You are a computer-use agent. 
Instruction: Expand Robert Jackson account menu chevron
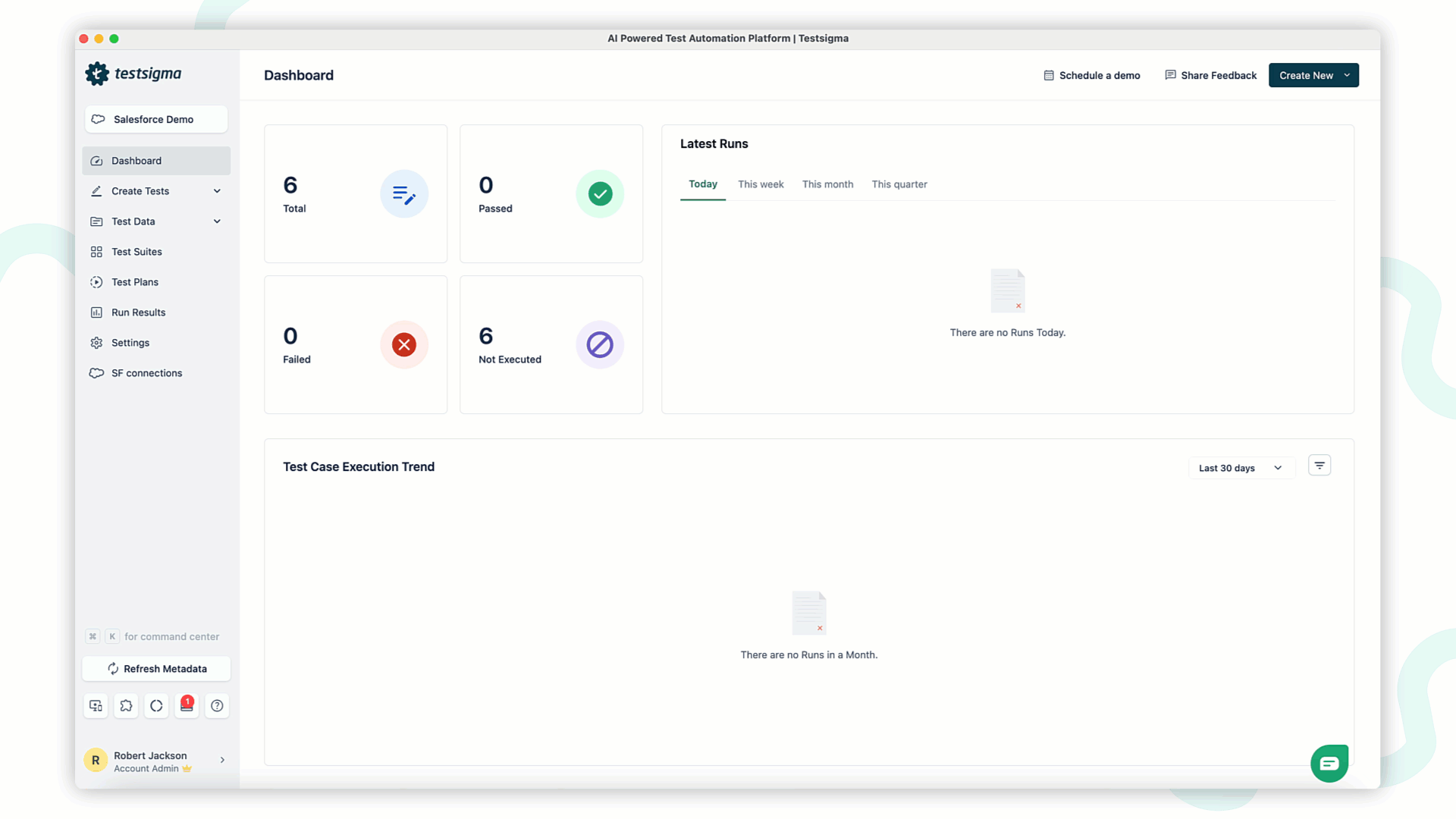coord(222,760)
